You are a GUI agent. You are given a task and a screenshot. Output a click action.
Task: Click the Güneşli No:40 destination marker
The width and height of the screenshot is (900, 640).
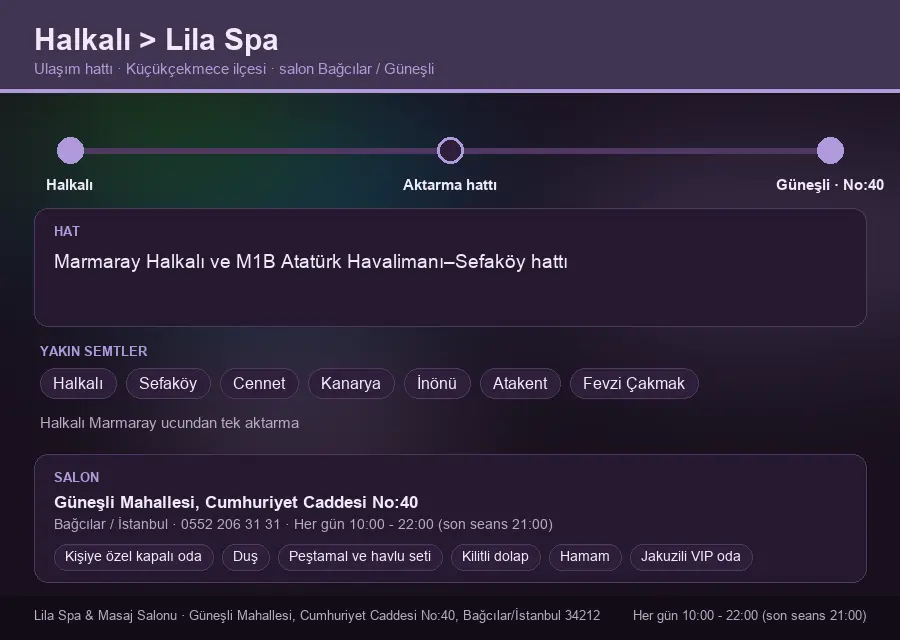pos(830,150)
